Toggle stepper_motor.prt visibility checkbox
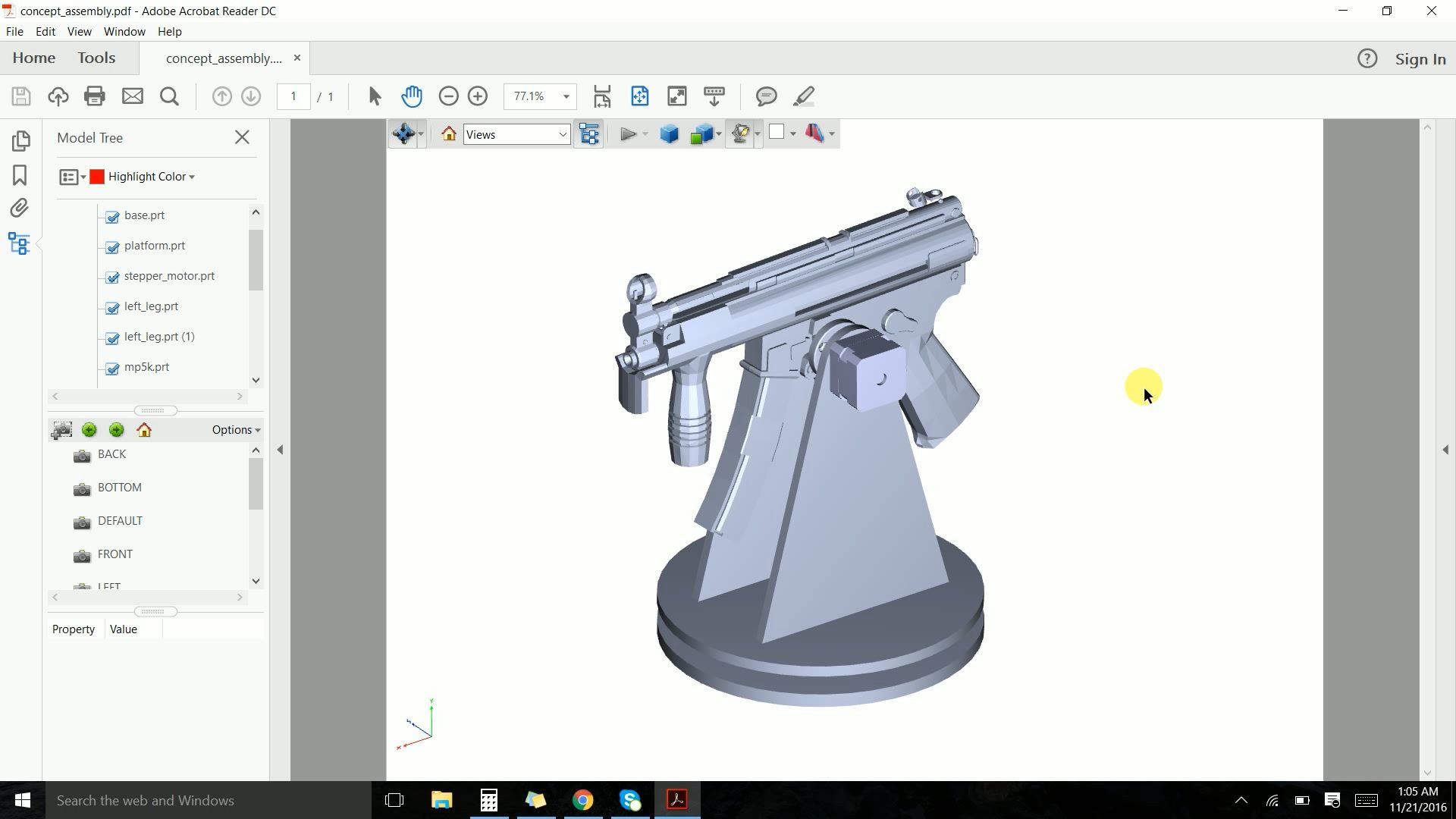The width and height of the screenshot is (1456, 819). click(112, 278)
